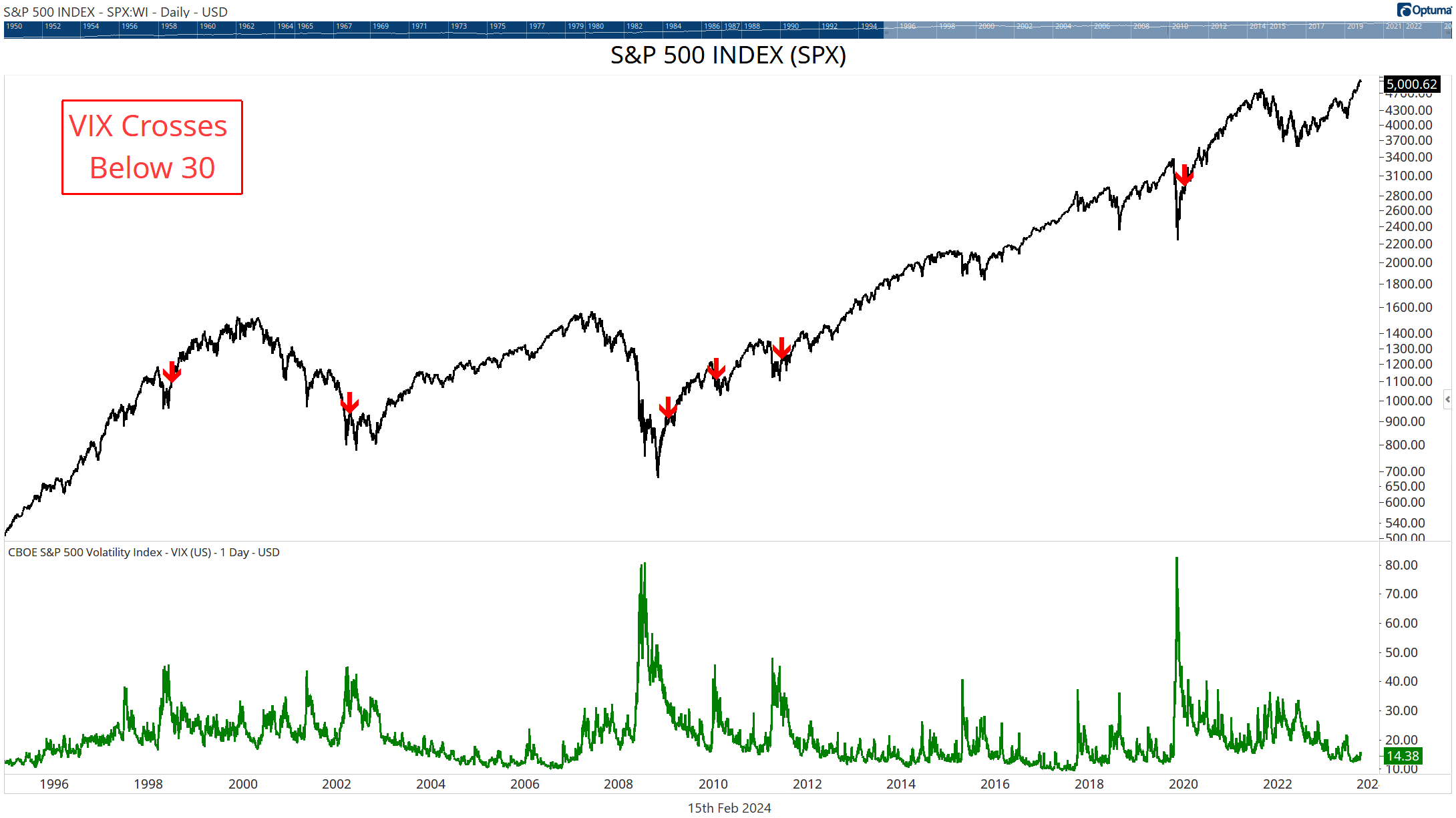The width and height of the screenshot is (1456, 818).
Task: Jump to 1958 in the overview timeline strip
Action: (x=169, y=26)
